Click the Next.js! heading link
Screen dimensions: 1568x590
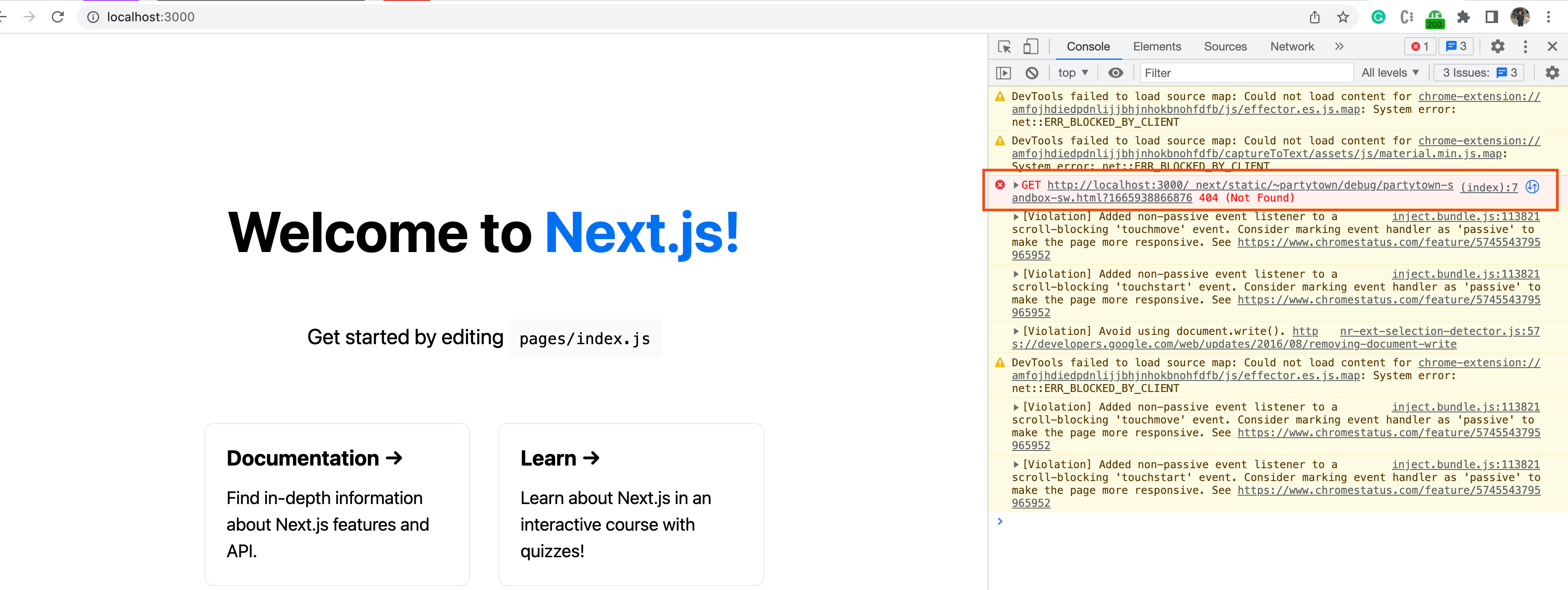click(x=642, y=233)
